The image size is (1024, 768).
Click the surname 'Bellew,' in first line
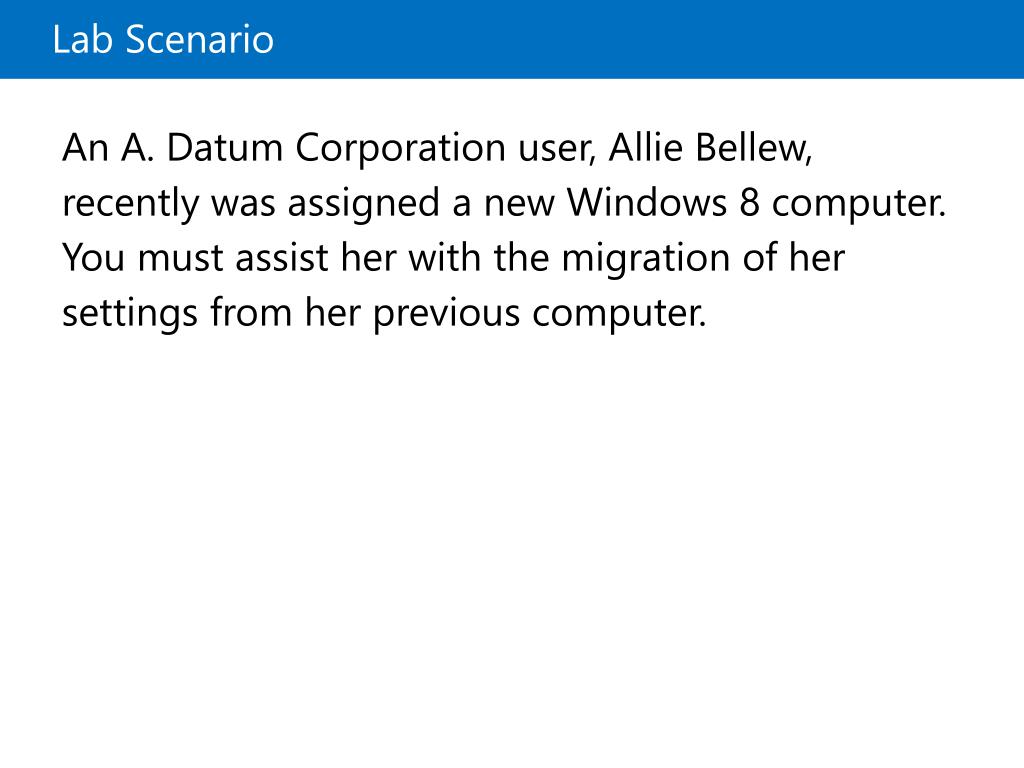pos(754,148)
